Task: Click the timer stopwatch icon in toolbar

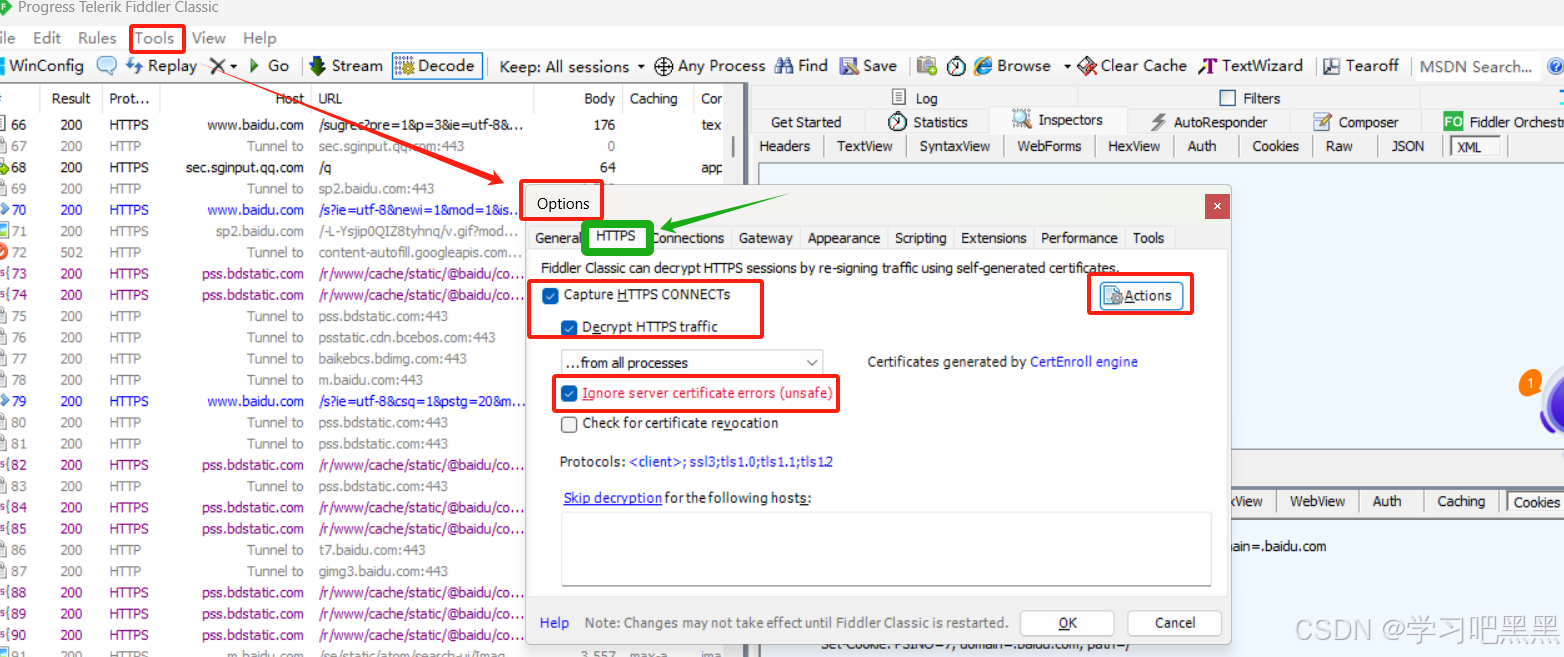Action: (957, 66)
